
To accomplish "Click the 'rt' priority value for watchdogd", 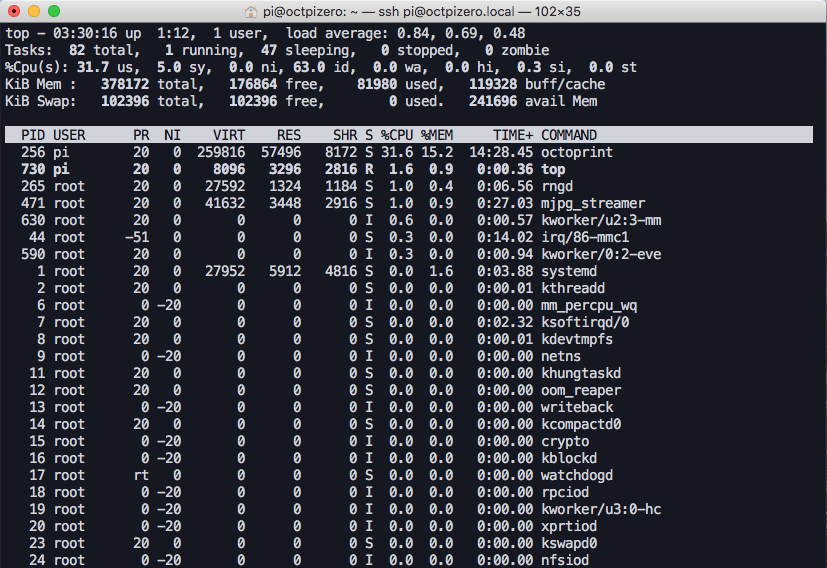I will (x=141, y=475).
